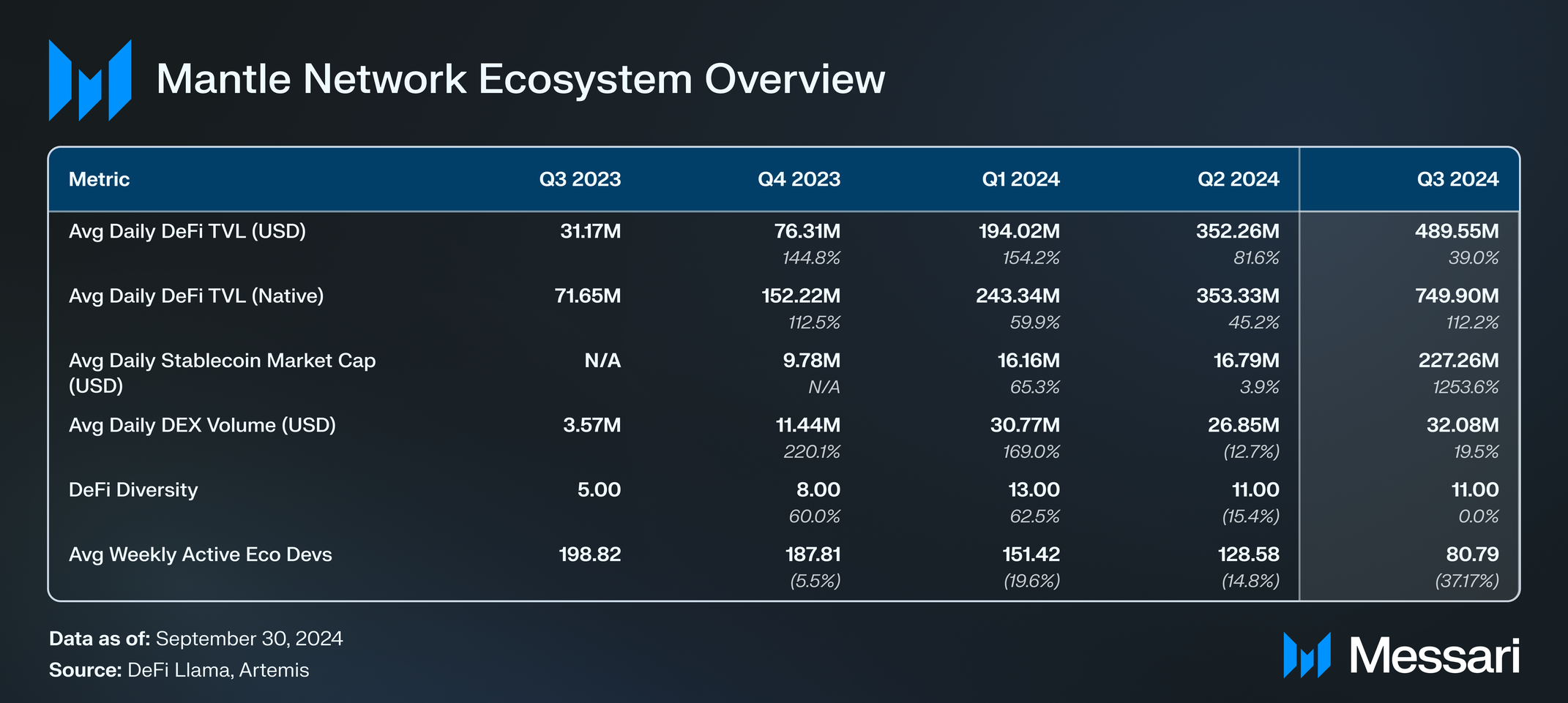Click the 59.9% change figure
This screenshot has width=1568, height=703.
point(1034,322)
